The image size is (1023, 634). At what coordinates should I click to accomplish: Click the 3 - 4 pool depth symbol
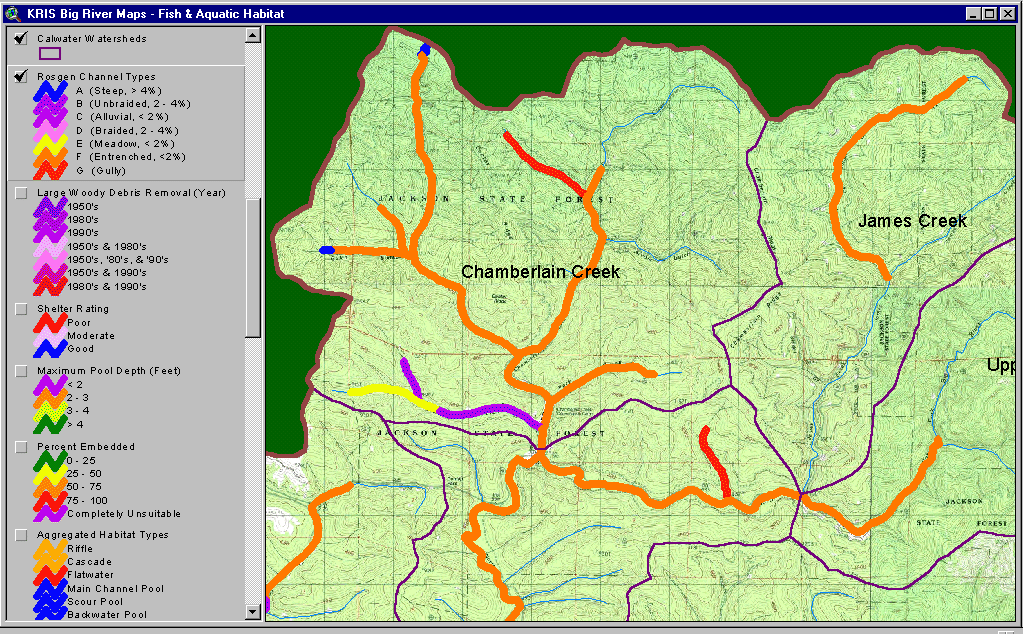click(x=50, y=411)
